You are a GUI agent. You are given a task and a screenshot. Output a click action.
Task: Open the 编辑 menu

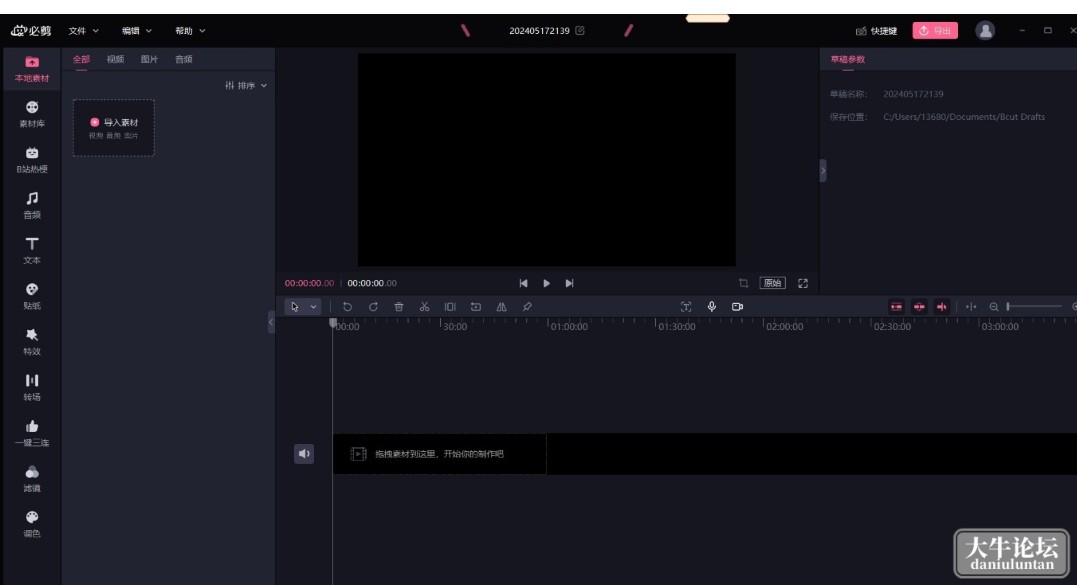[x=137, y=31]
